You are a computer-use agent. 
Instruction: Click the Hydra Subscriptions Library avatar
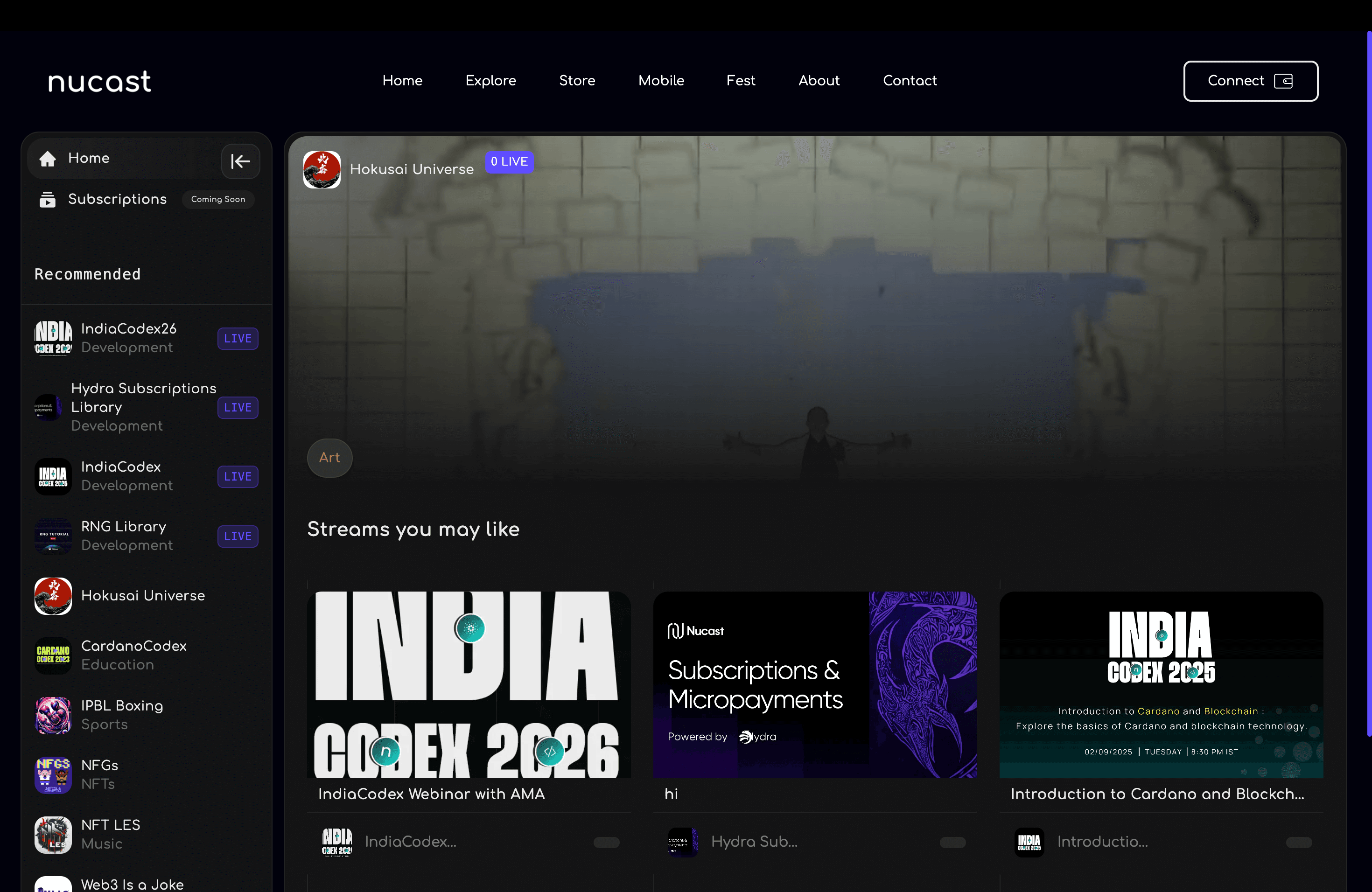pyautogui.click(x=48, y=407)
